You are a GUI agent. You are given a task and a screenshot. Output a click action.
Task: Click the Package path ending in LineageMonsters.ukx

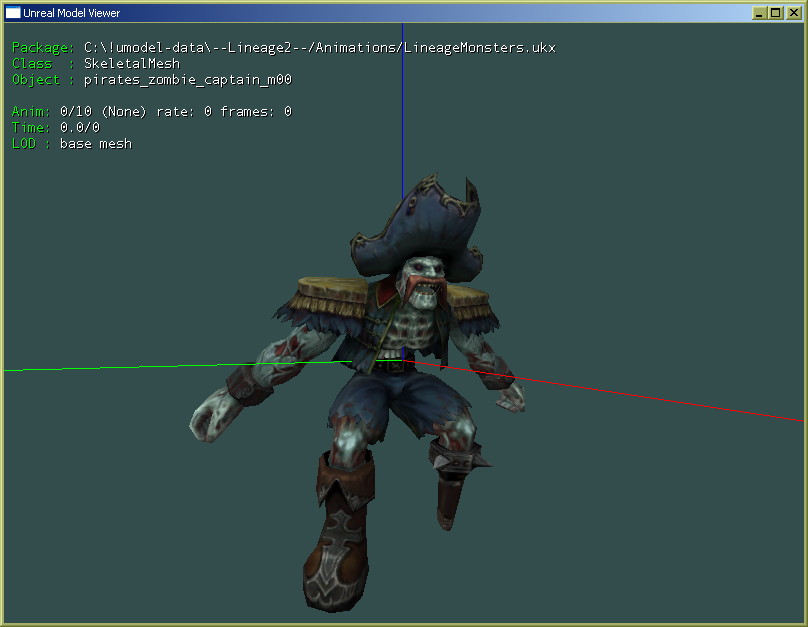(x=319, y=48)
